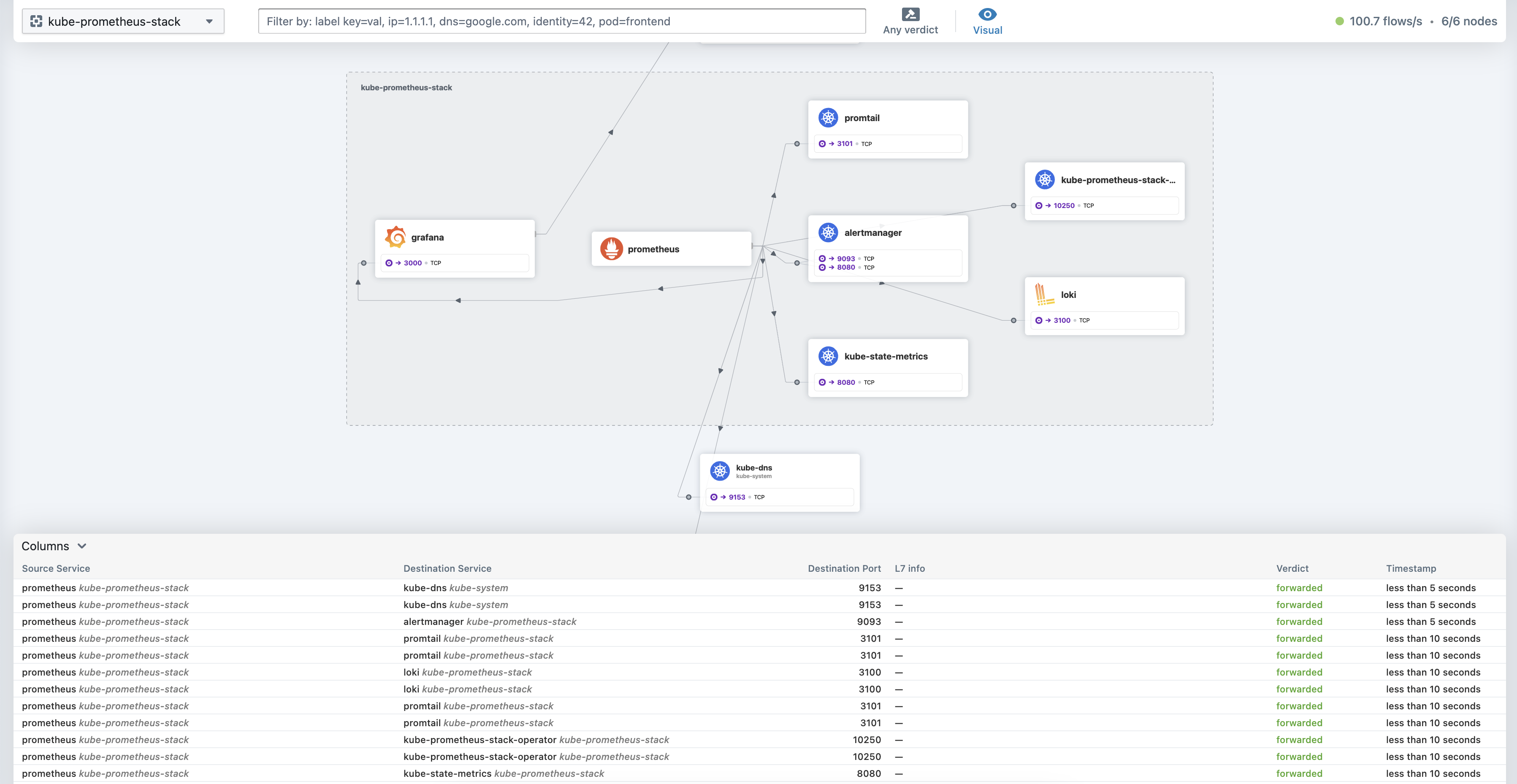Click timestamp in the kube-state-metrics flow row
The image size is (1517, 784).
pyautogui.click(x=1433, y=773)
